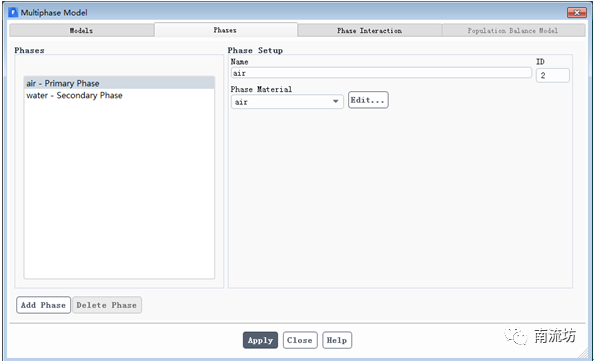Viewport: 594px width, 361px height.
Task: Click the Multiphase Model window icon
Action: (13, 12)
